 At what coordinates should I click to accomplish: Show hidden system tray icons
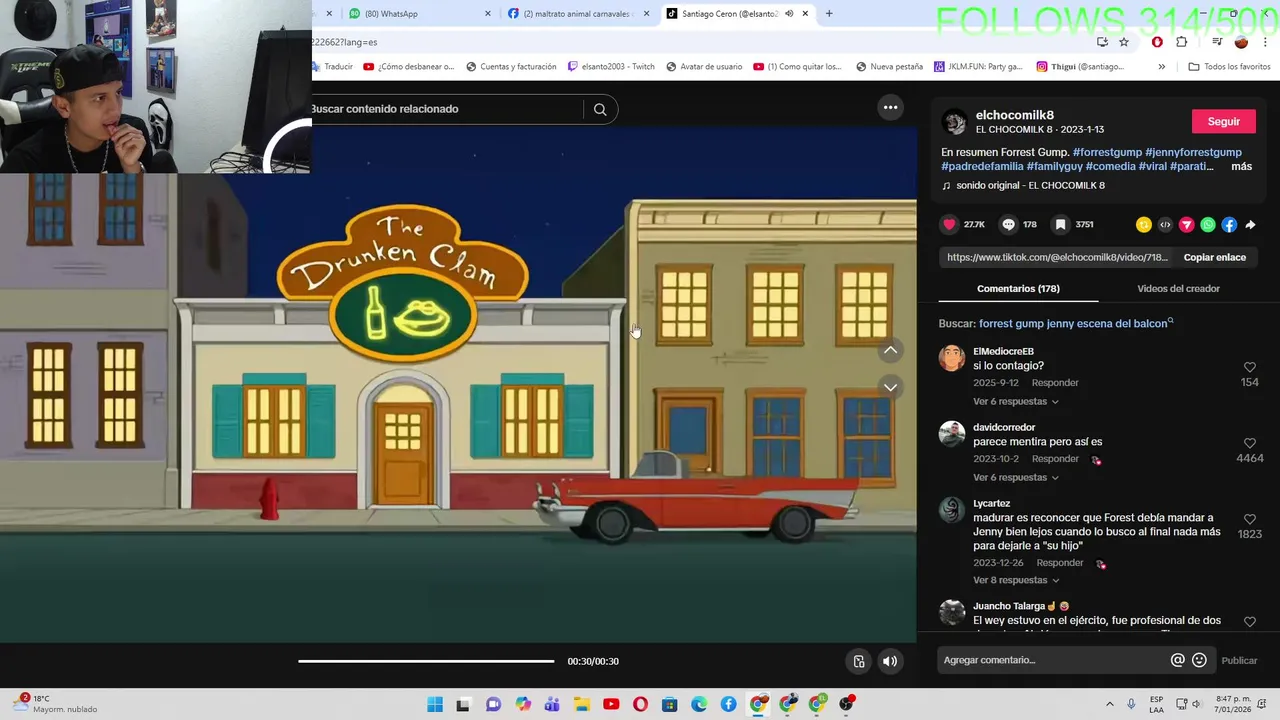1109,704
